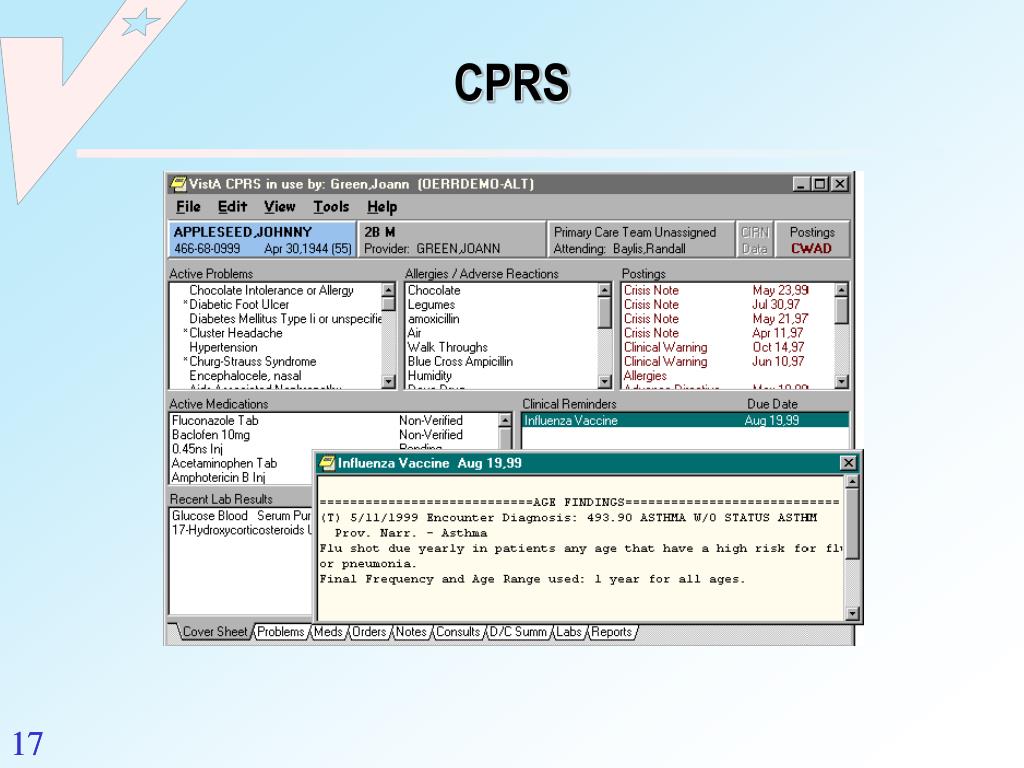Open the Notes tab
1024x768 pixels.
(x=411, y=632)
